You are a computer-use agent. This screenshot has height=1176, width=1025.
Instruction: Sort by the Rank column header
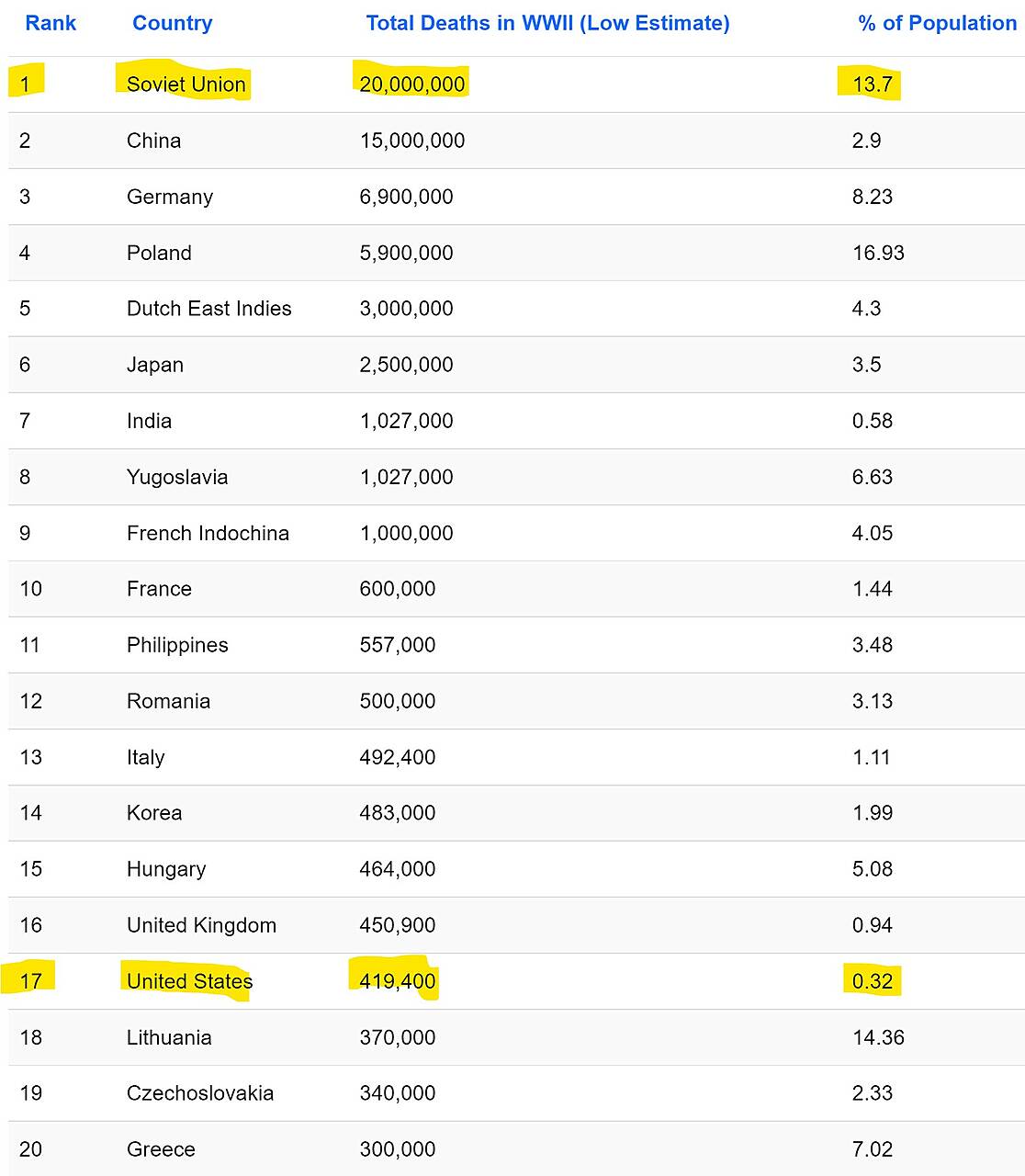point(51,23)
